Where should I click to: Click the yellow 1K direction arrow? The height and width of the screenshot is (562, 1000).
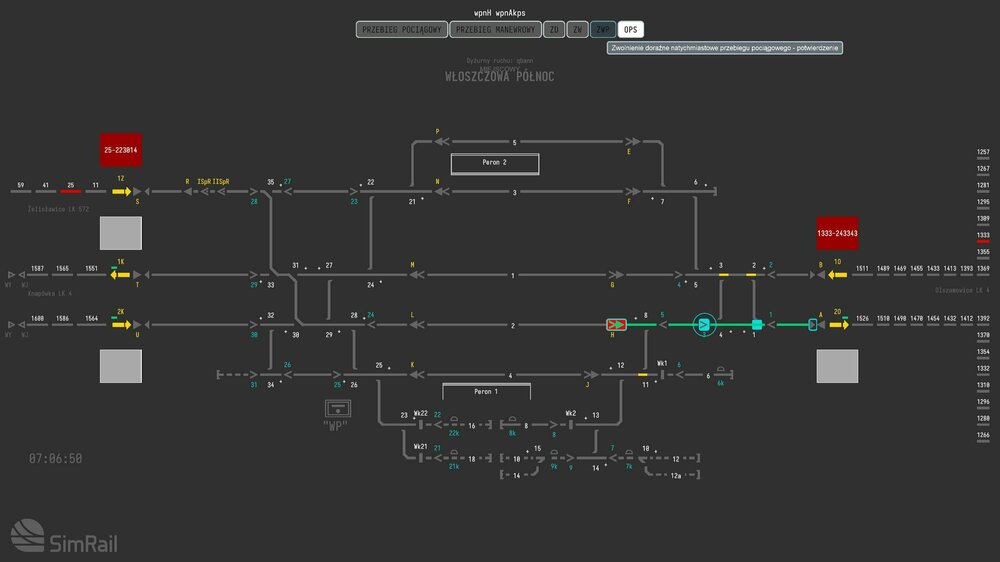[122, 274]
